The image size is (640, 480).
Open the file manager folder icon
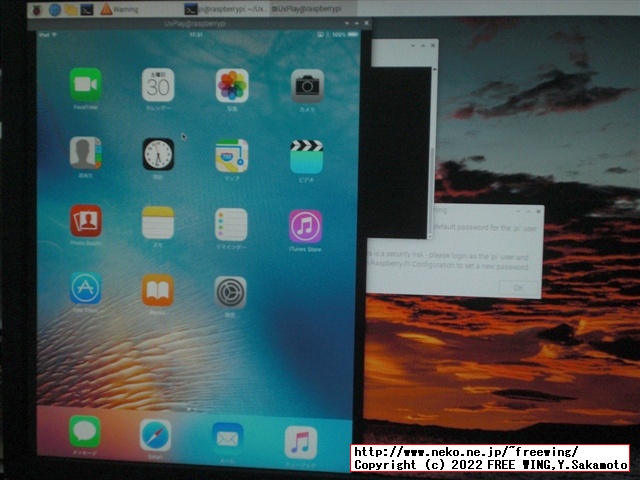[x=71, y=9]
